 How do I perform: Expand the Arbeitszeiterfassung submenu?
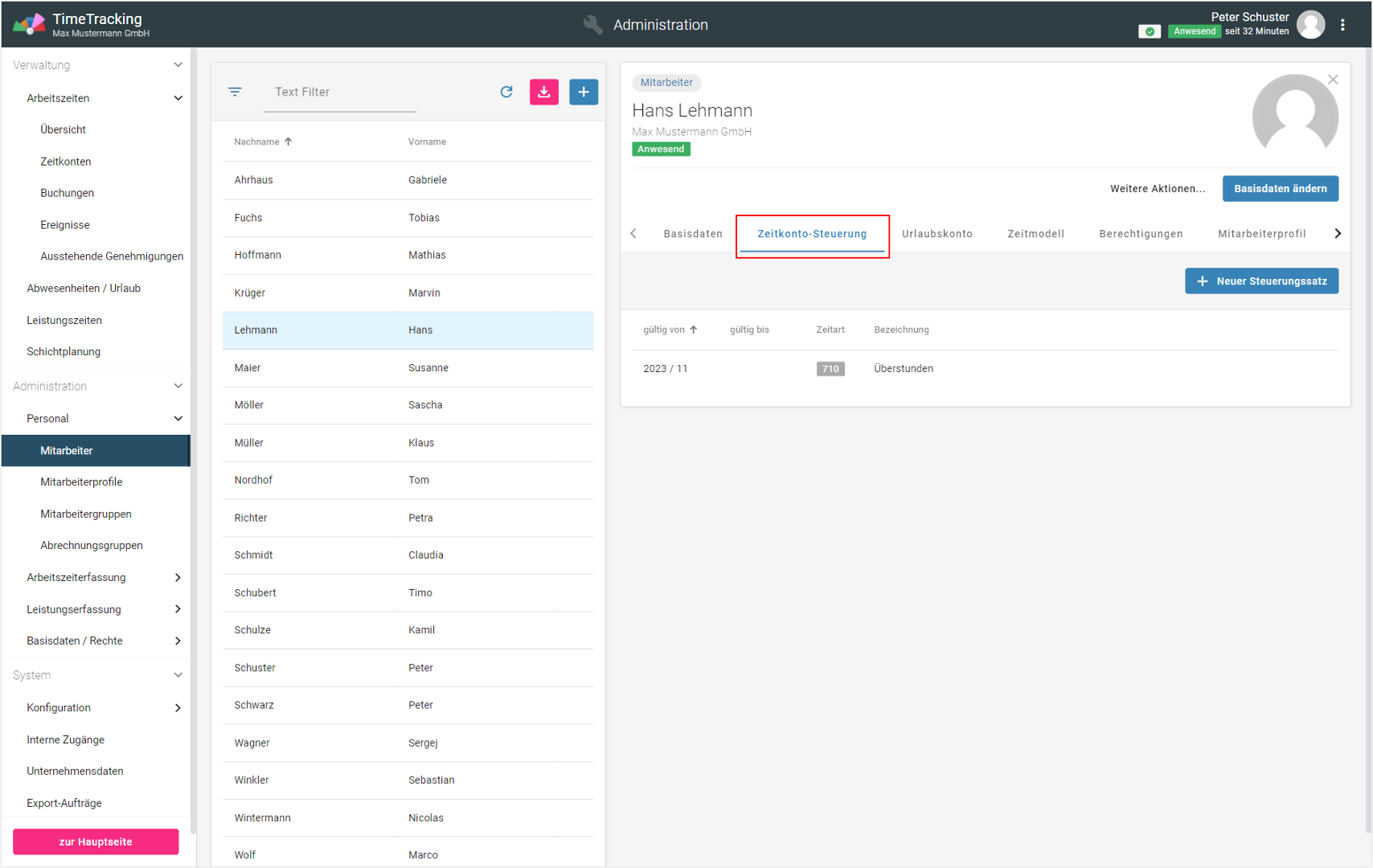tap(178, 577)
